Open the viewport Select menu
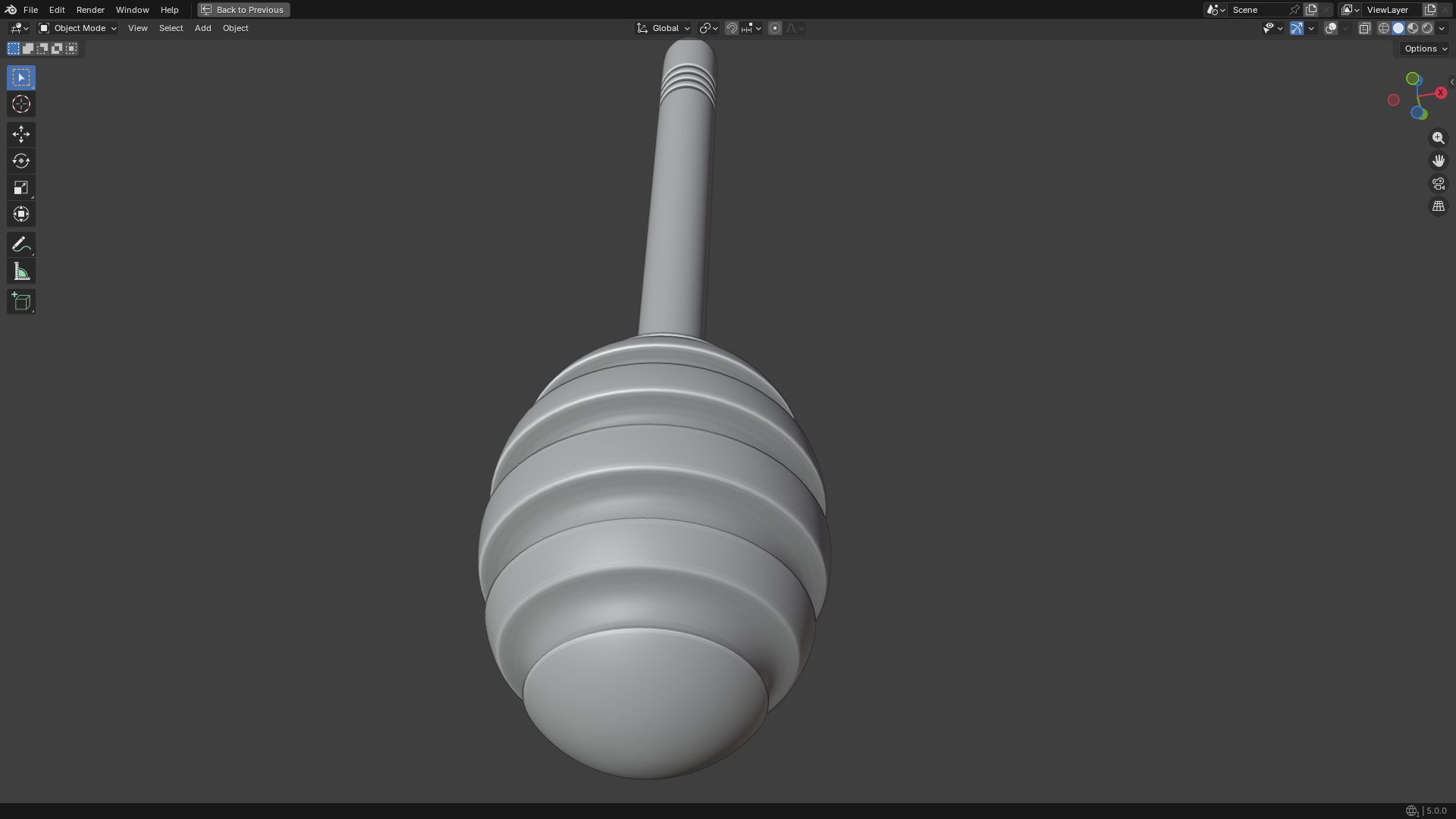The height and width of the screenshot is (819, 1456). pos(171,28)
